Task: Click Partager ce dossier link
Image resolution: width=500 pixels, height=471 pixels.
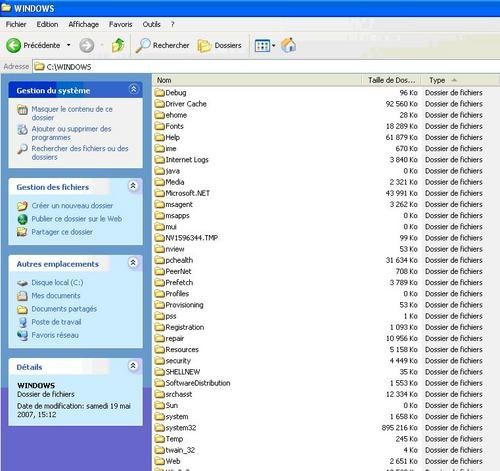Action: (62, 232)
